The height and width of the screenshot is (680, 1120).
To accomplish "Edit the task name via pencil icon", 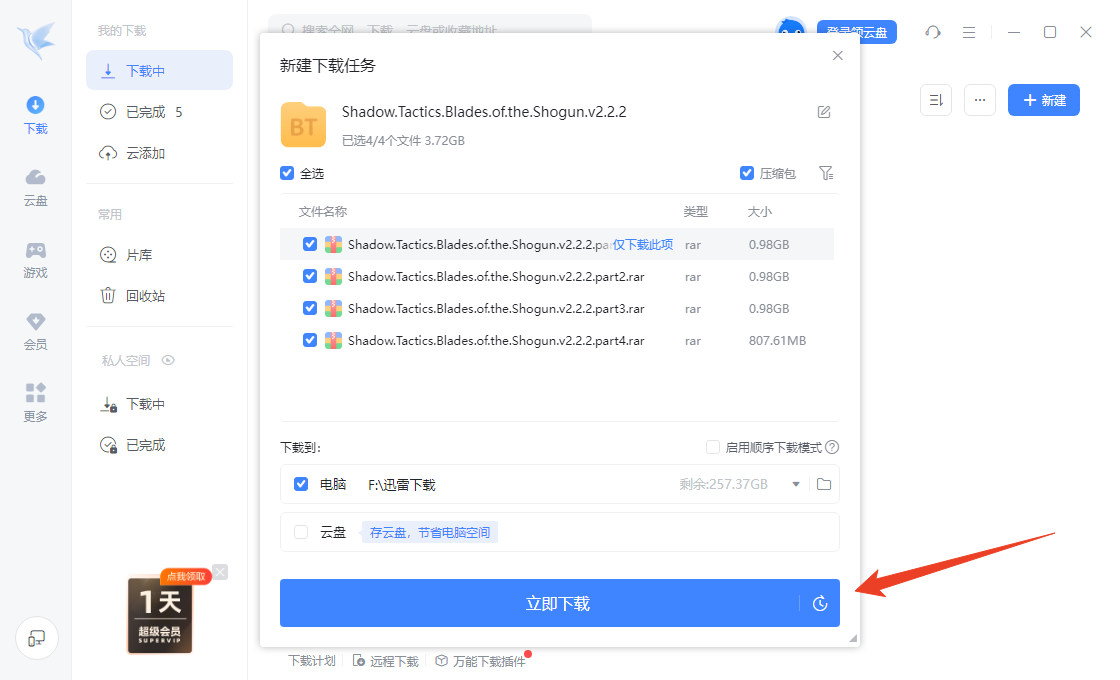I will pyautogui.click(x=823, y=112).
